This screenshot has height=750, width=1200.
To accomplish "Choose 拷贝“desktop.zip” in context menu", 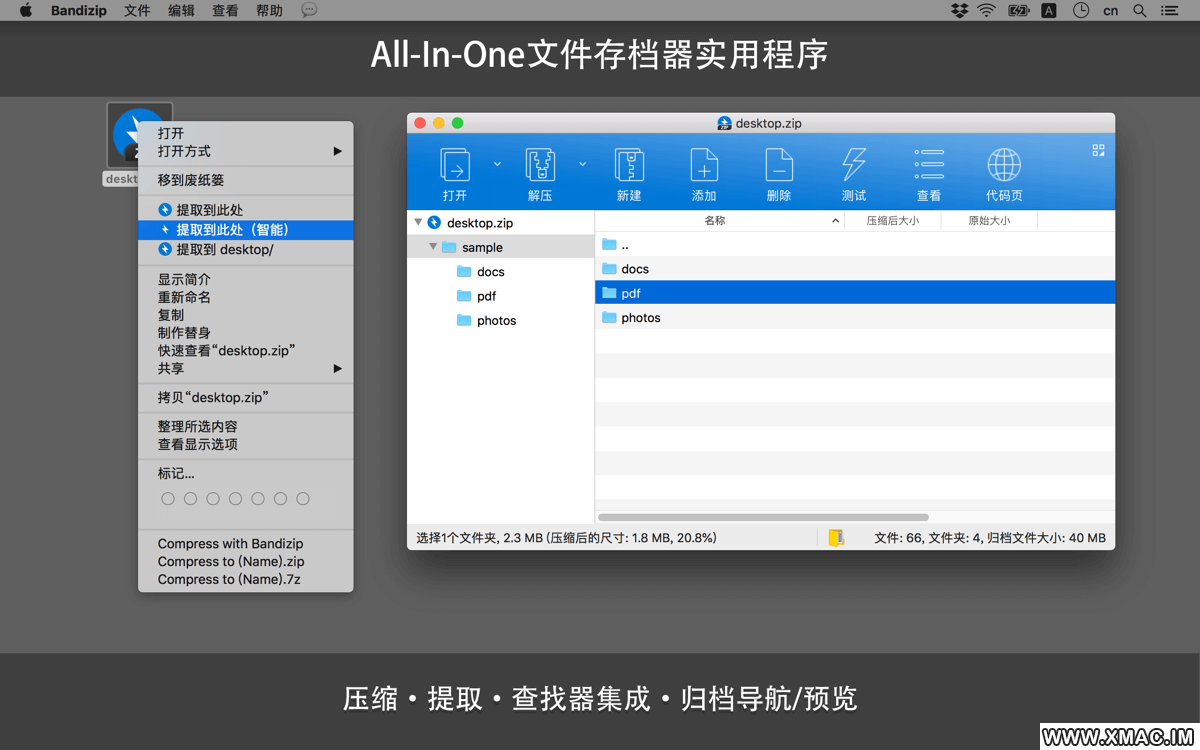I will 246,397.
